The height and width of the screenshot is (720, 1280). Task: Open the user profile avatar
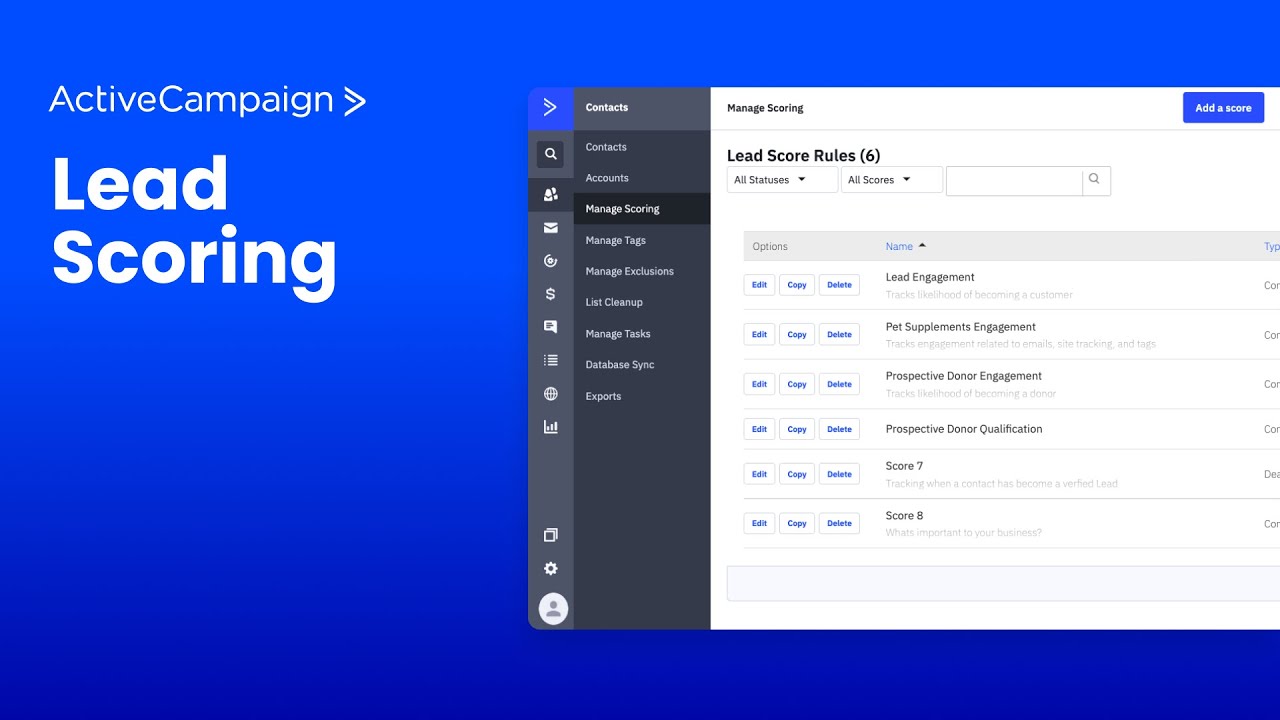pyautogui.click(x=553, y=608)
